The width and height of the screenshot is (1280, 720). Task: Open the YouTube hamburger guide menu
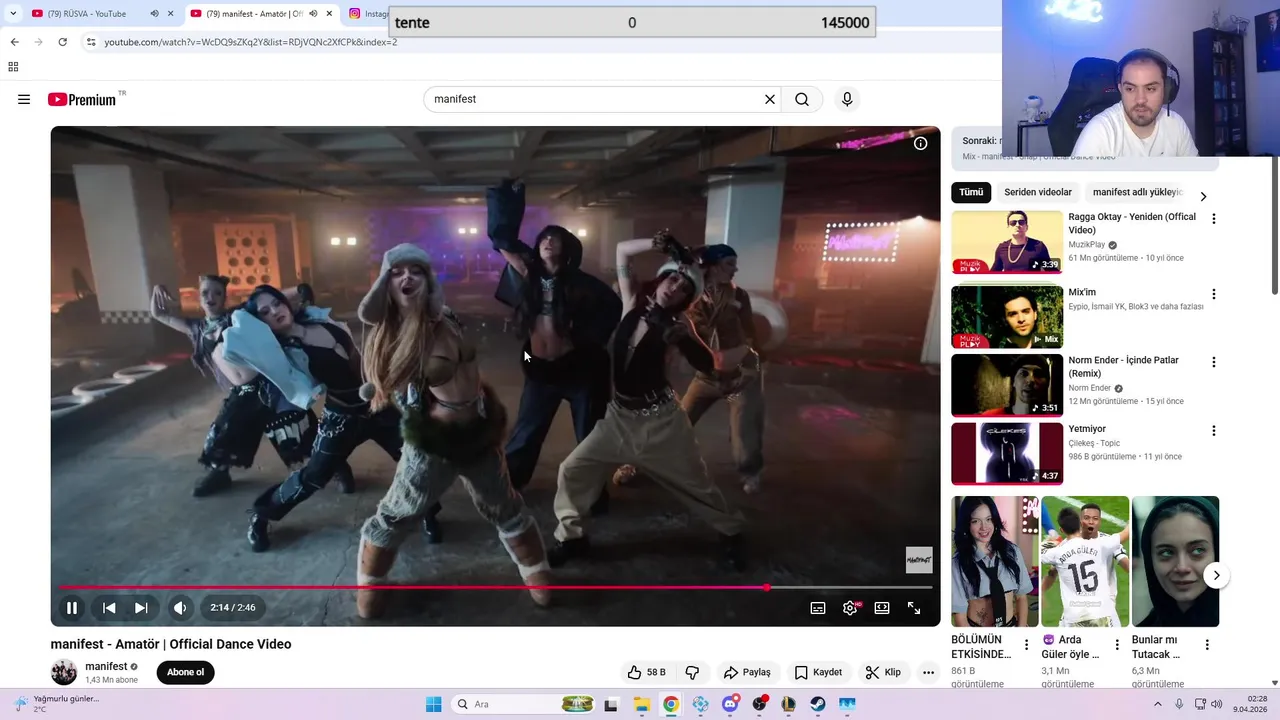[x=24, y=99]
